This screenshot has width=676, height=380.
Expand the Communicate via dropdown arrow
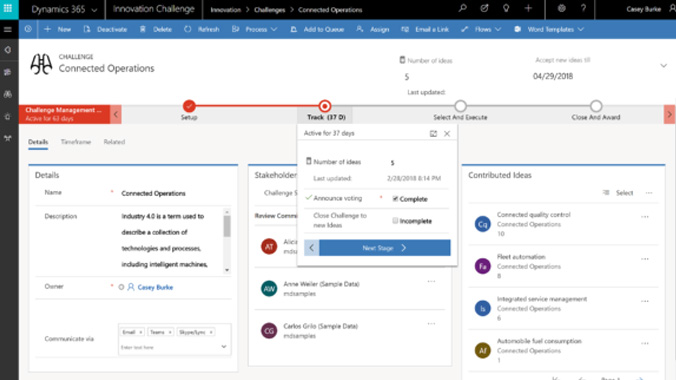[x=224, y=346]
